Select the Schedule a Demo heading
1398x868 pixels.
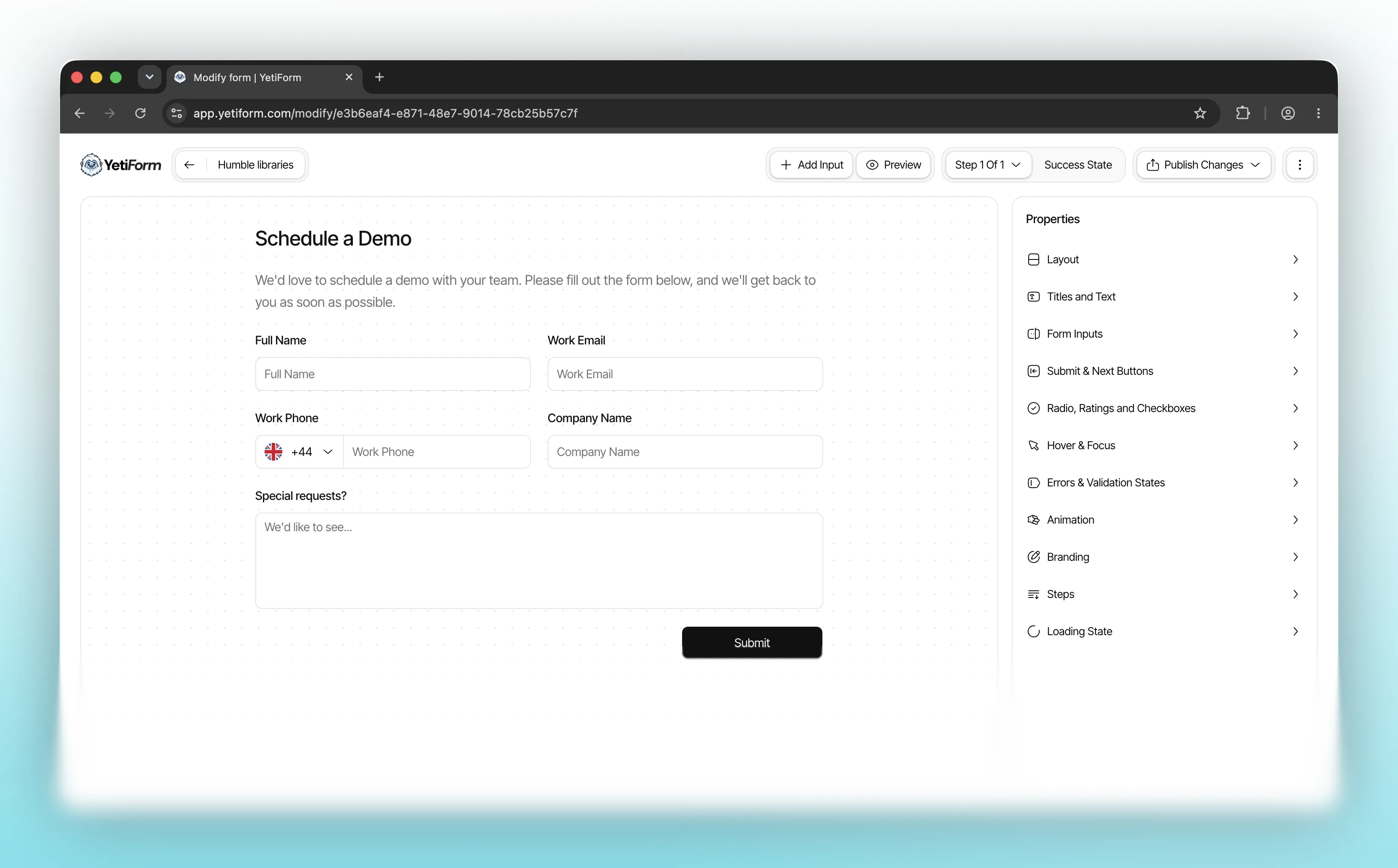point(333,238)
